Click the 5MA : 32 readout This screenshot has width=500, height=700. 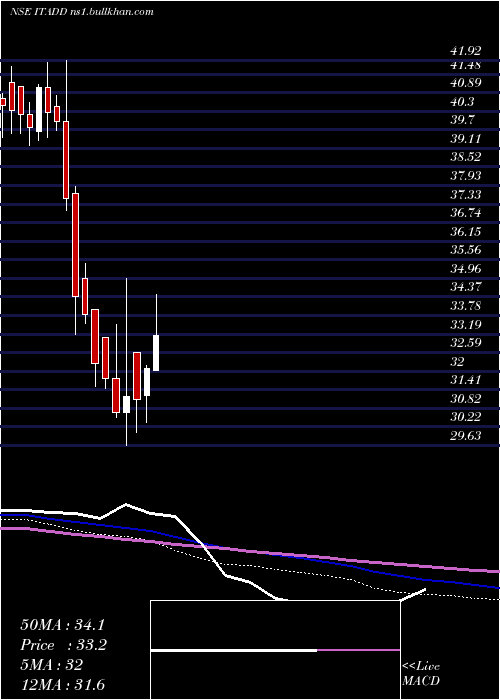(x=51, y=665)
